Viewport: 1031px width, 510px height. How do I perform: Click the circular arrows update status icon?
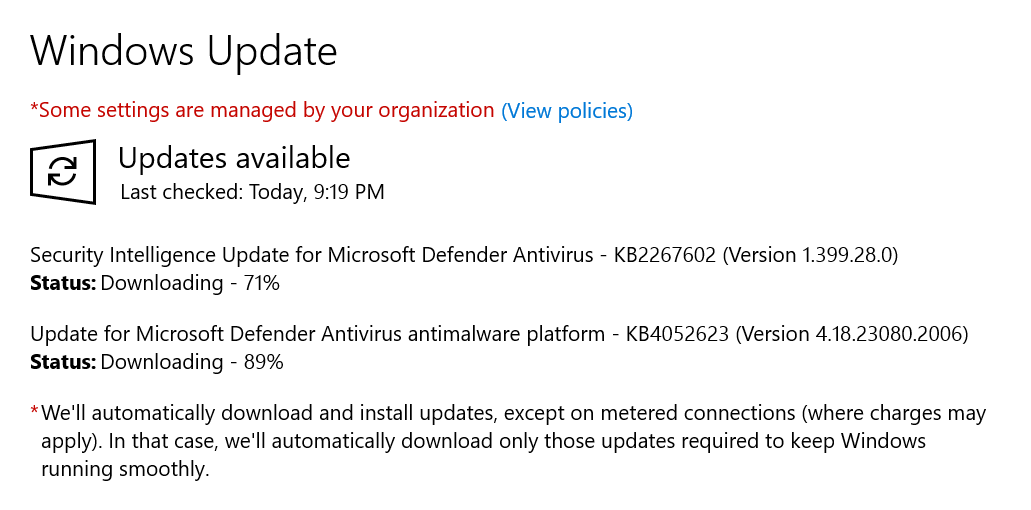click(63, 172)
